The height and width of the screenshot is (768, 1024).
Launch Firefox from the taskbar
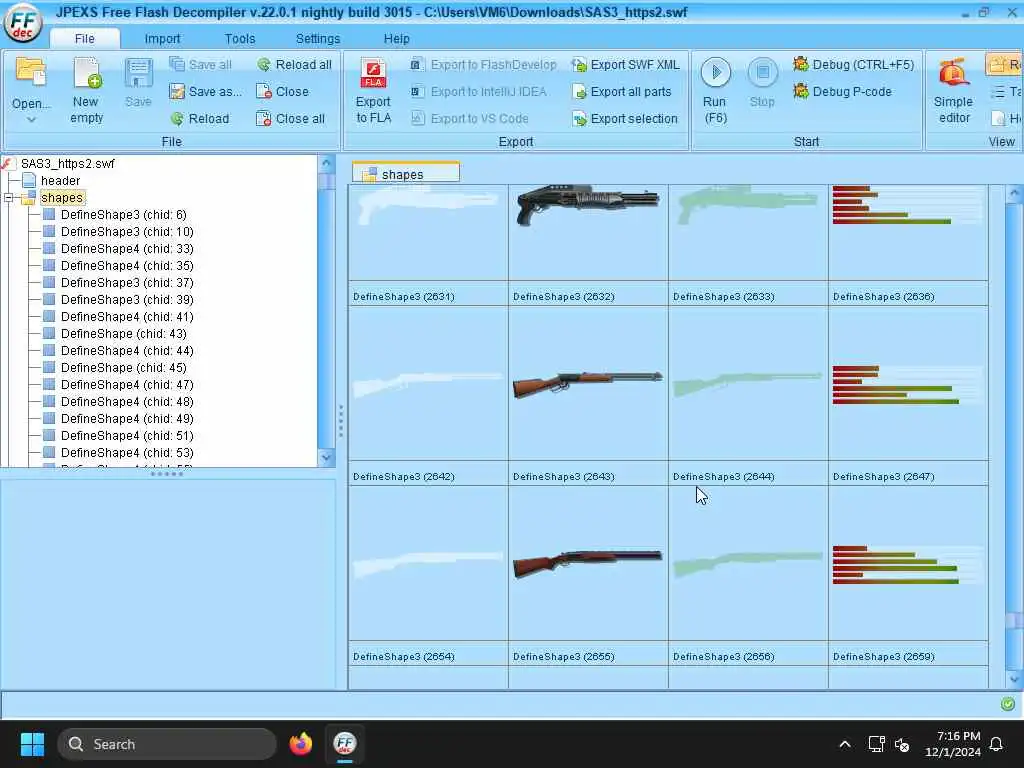coord(300,744)
